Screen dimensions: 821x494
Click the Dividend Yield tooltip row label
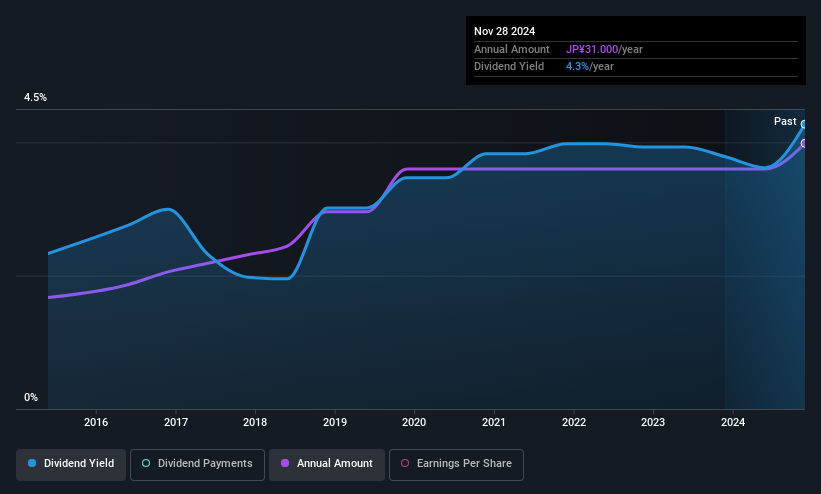[509, 67]
